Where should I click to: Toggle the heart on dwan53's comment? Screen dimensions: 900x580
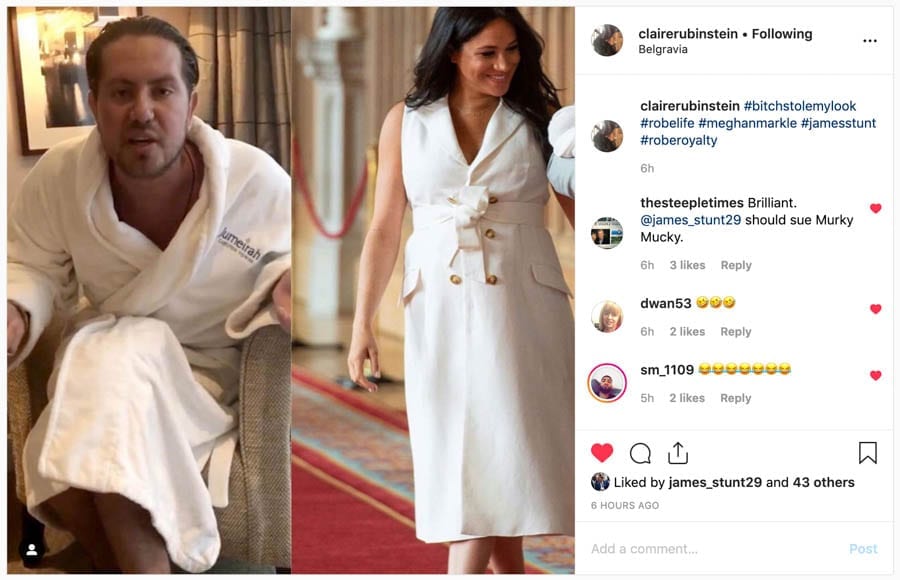tap(875, 309)
